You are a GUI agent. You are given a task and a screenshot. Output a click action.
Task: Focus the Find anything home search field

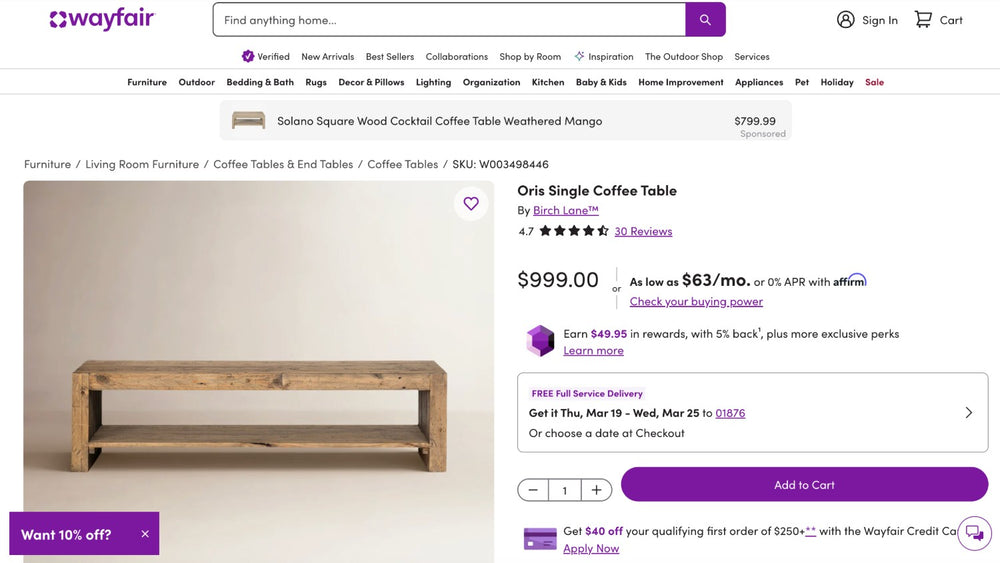click(x=449, y=20)
